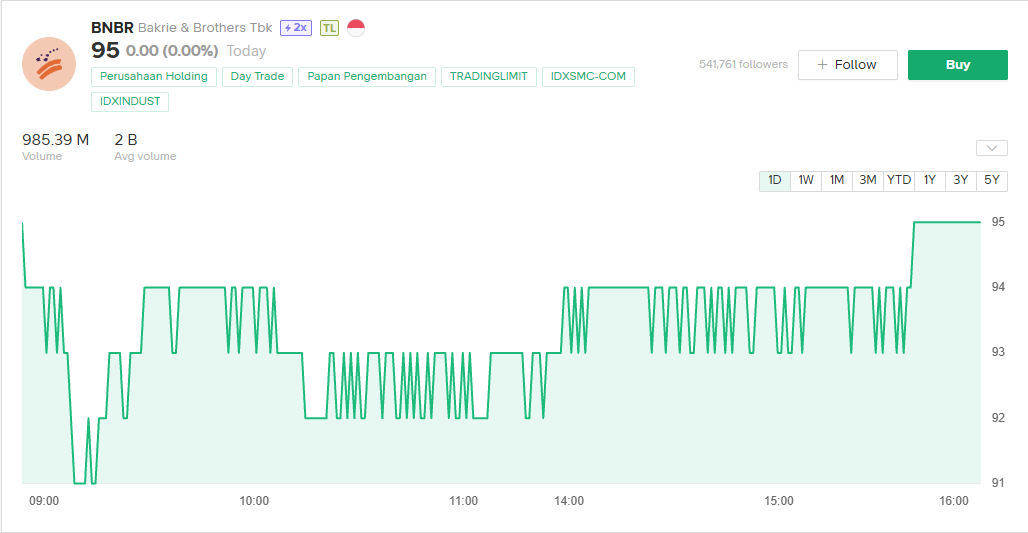1028x533 pixels.
Task: Click the 16:00 time axis label
Action: 954,501
